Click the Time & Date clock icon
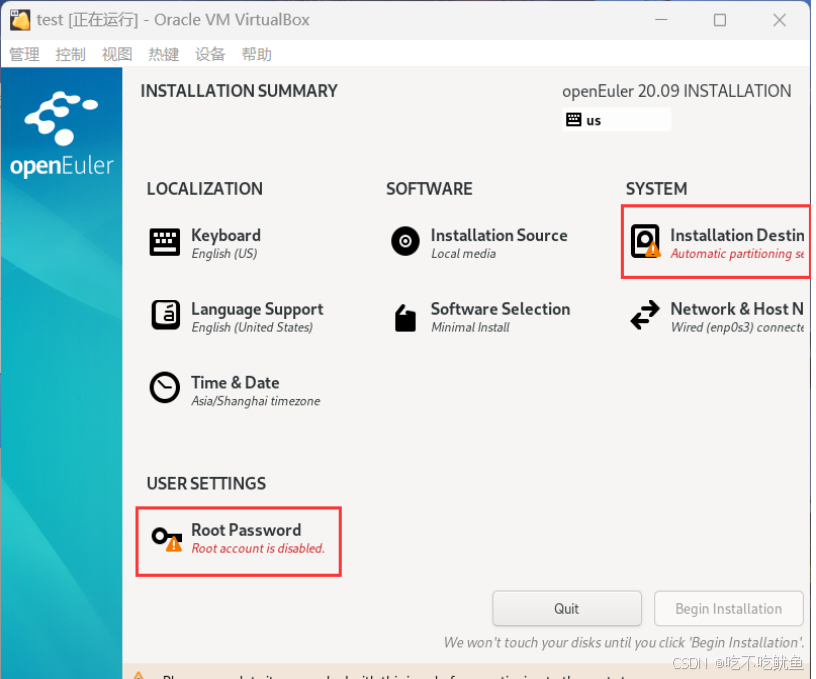 coord(165,388)
